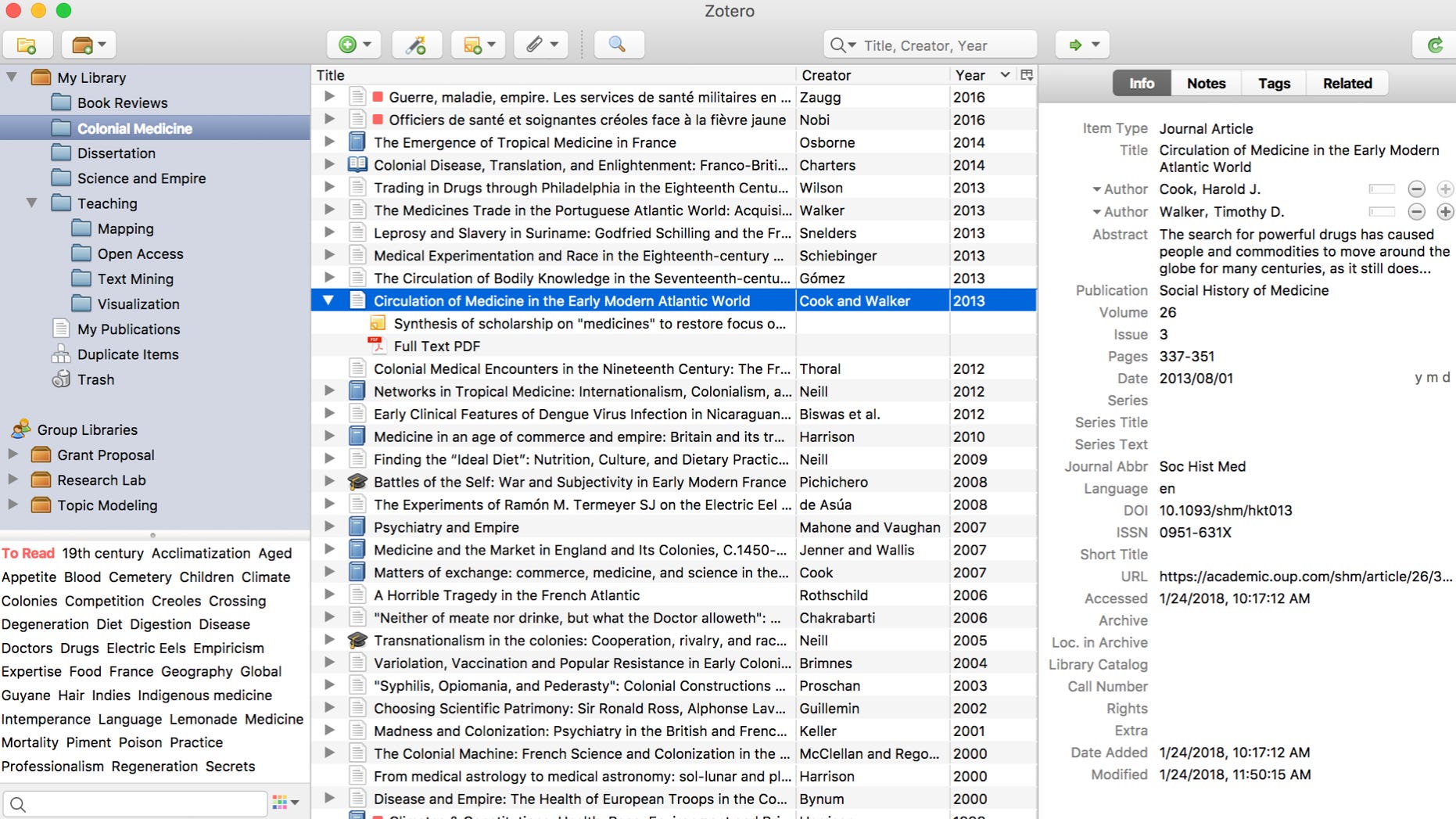Screen dimensions: 1456x819
Task: Filter by the Electric Eels tag
Action: 146,648
